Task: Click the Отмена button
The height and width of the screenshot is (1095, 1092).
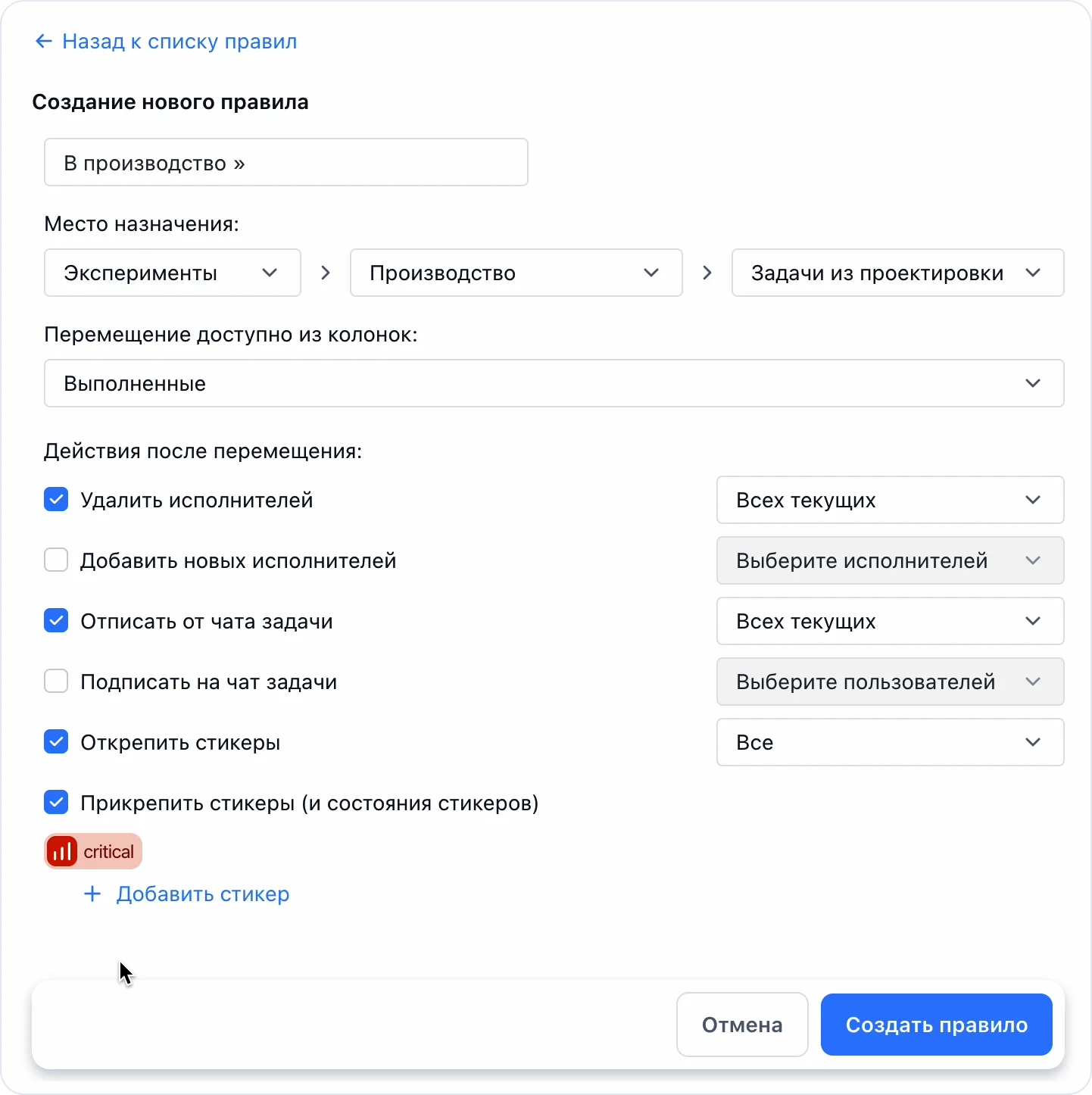Action: [x=742, y=1025]
